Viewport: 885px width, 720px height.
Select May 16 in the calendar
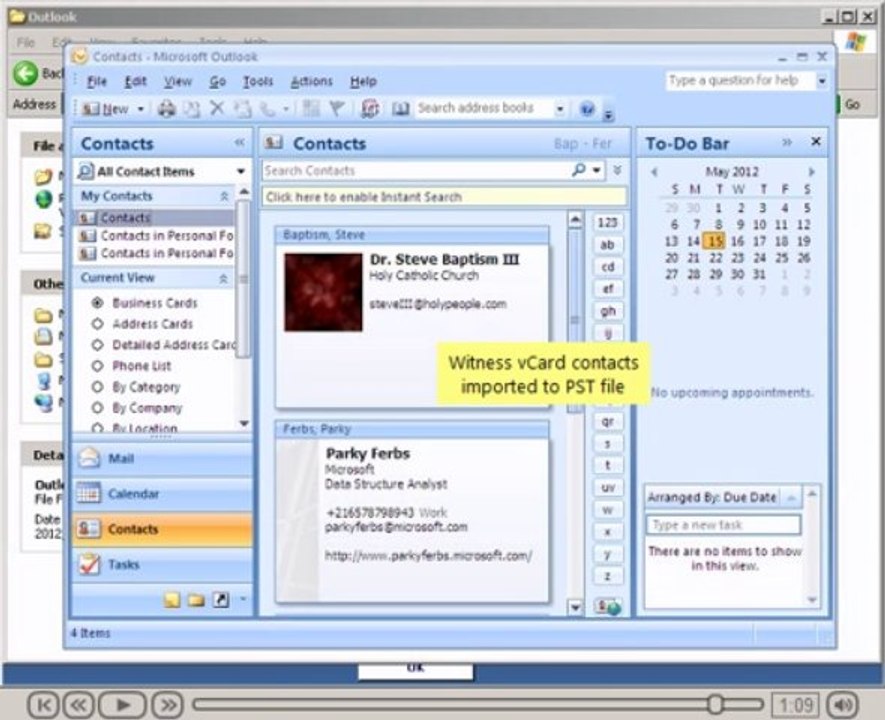pos(737,241)
